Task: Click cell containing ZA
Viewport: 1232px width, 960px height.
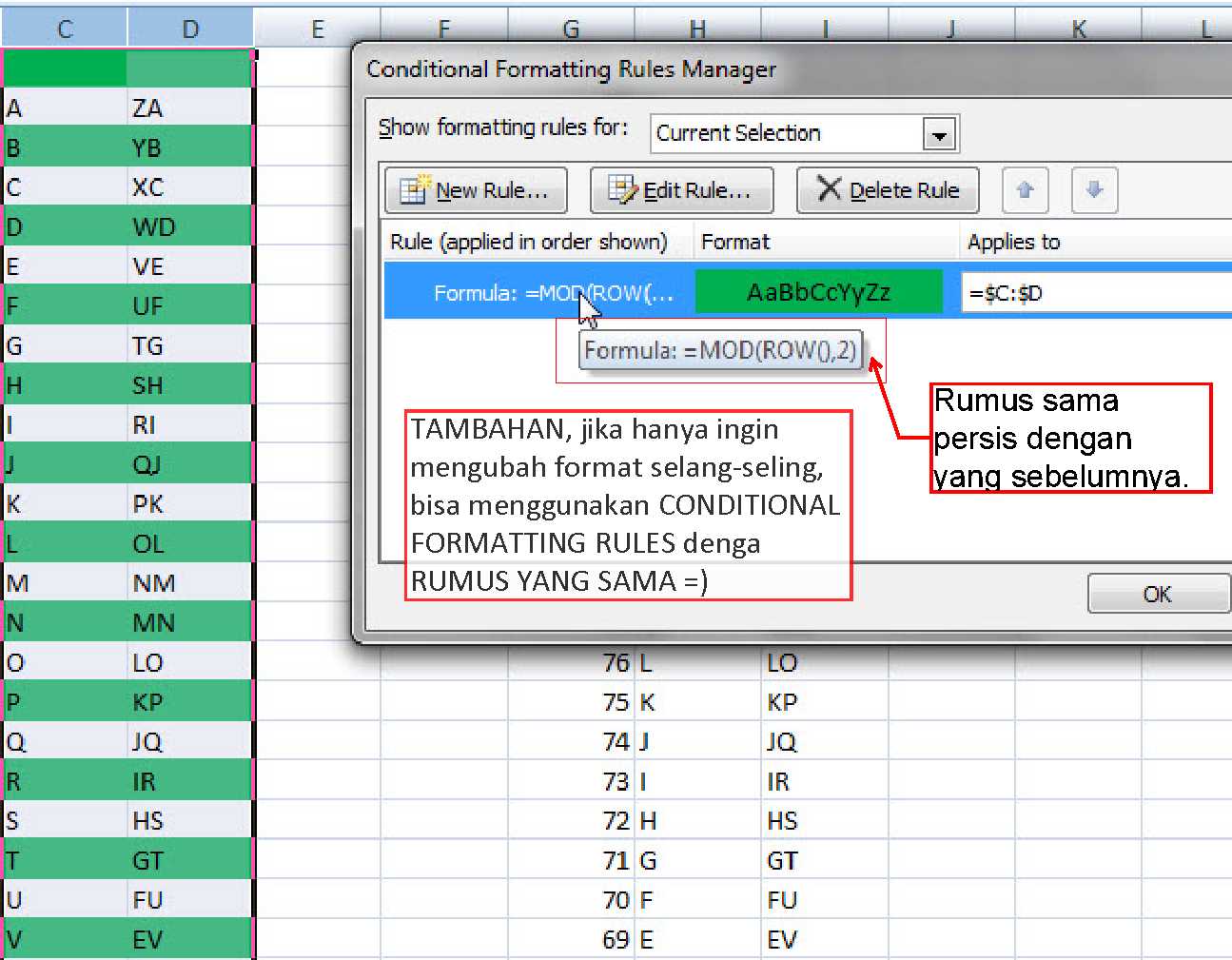Action: pyautogui.click(x=188, y=108)
